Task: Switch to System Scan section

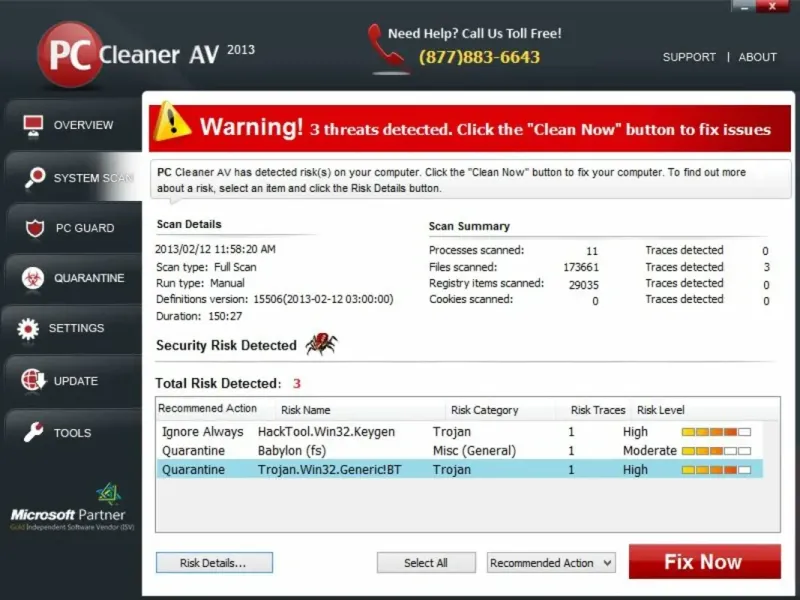Action: 73,178
